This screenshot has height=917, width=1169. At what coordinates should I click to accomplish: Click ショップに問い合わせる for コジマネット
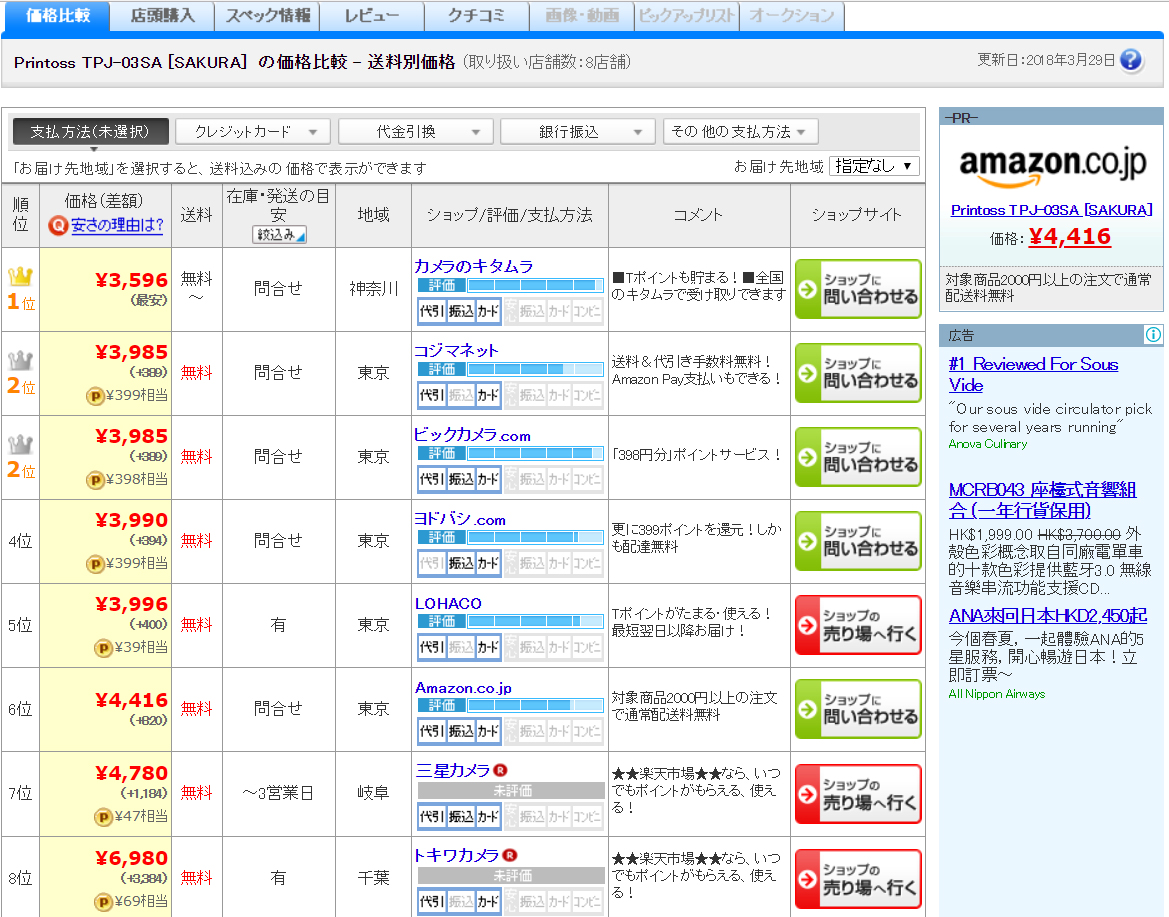[858, 374]
